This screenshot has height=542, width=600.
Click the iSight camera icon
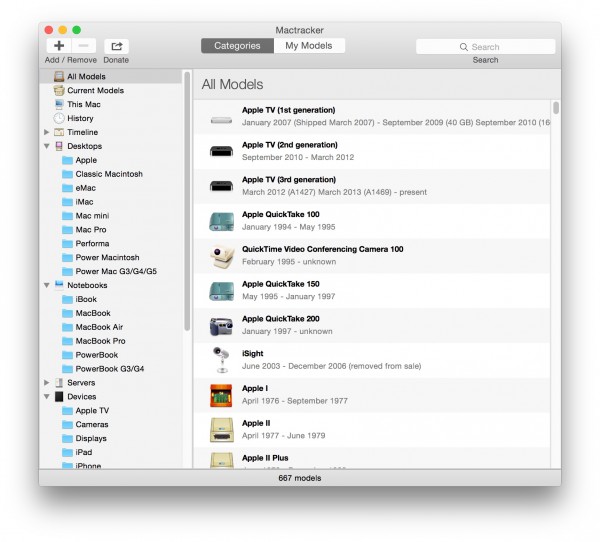click(221, 360)
